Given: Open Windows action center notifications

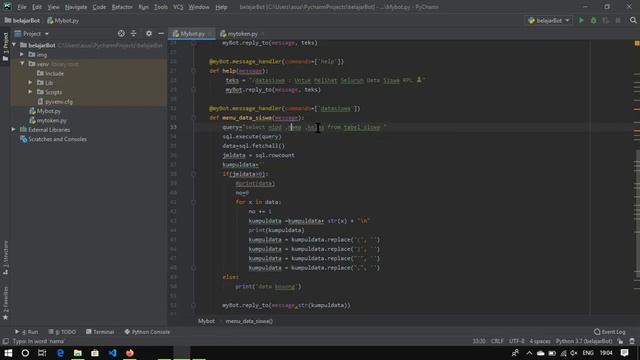Looking at the screenshot, I should coord(624,353).
